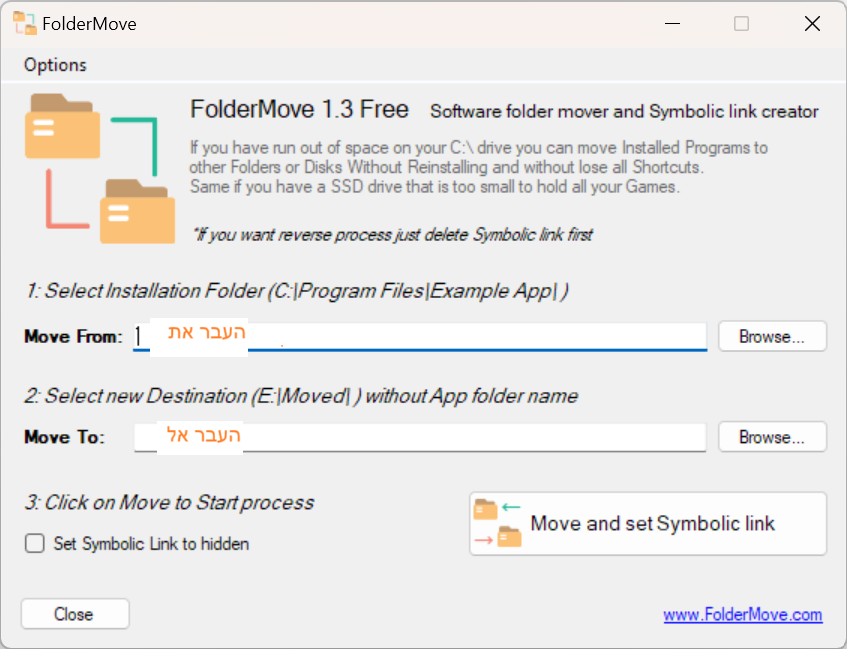Click the reverse process Symbolic link note

coord(393,235)
